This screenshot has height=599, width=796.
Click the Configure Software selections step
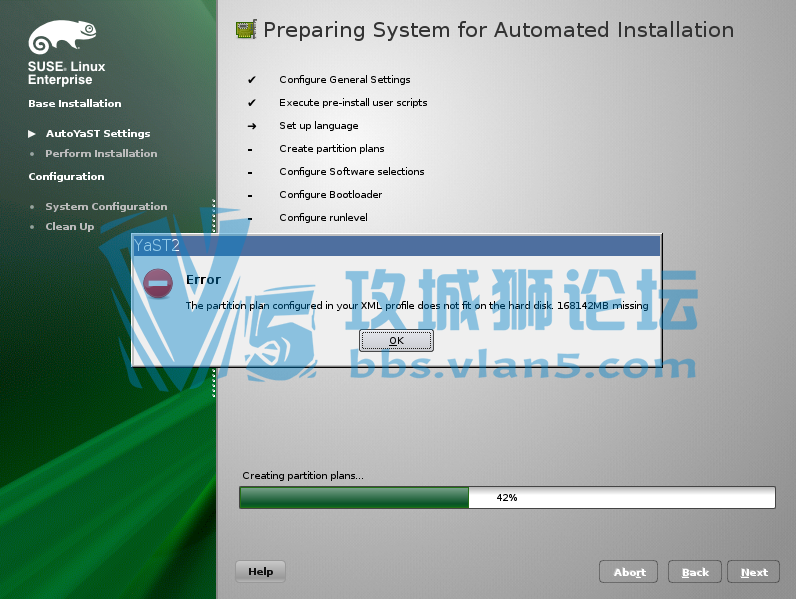coord(352,172)
